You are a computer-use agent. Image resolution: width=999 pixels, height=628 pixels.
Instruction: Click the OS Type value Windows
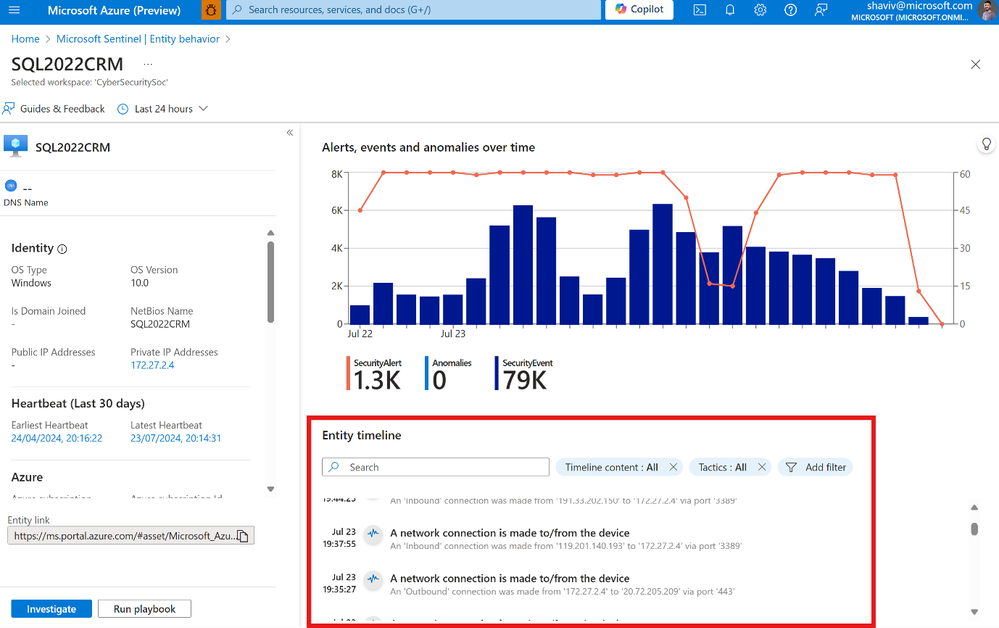tap(31, 283)
